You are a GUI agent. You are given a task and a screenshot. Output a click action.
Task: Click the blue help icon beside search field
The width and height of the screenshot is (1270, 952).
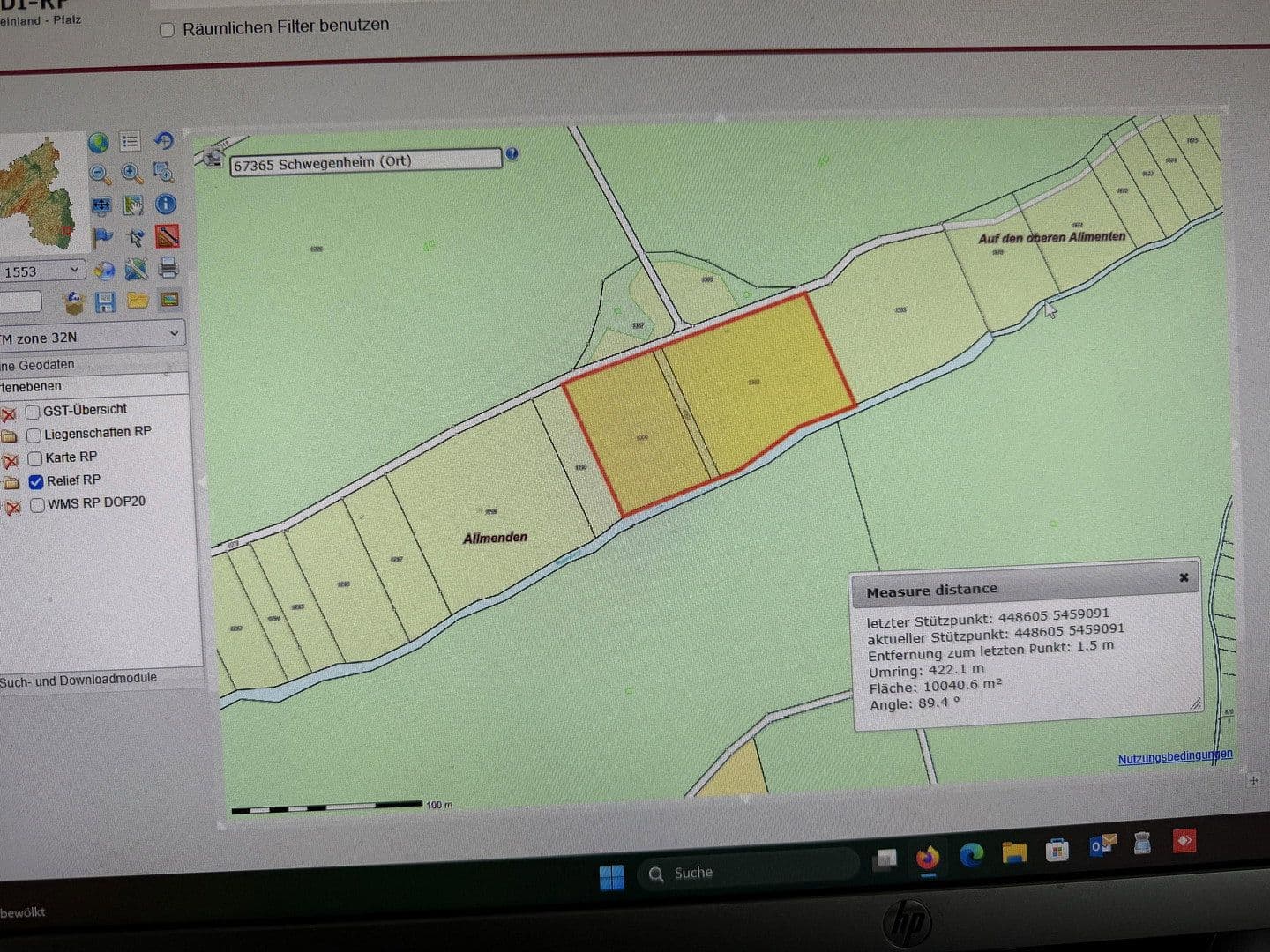coord(512,153)
